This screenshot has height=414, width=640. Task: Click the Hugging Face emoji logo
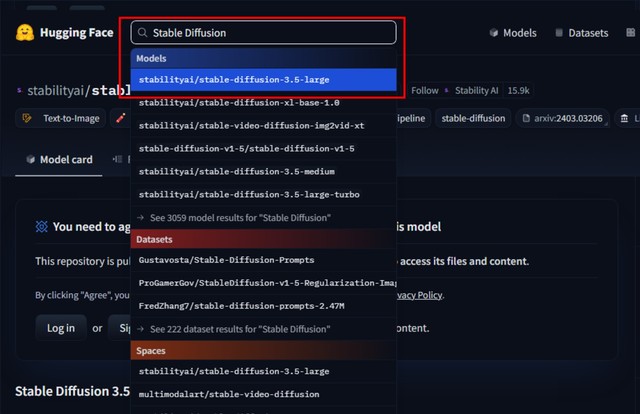click(x=24, y=33)
